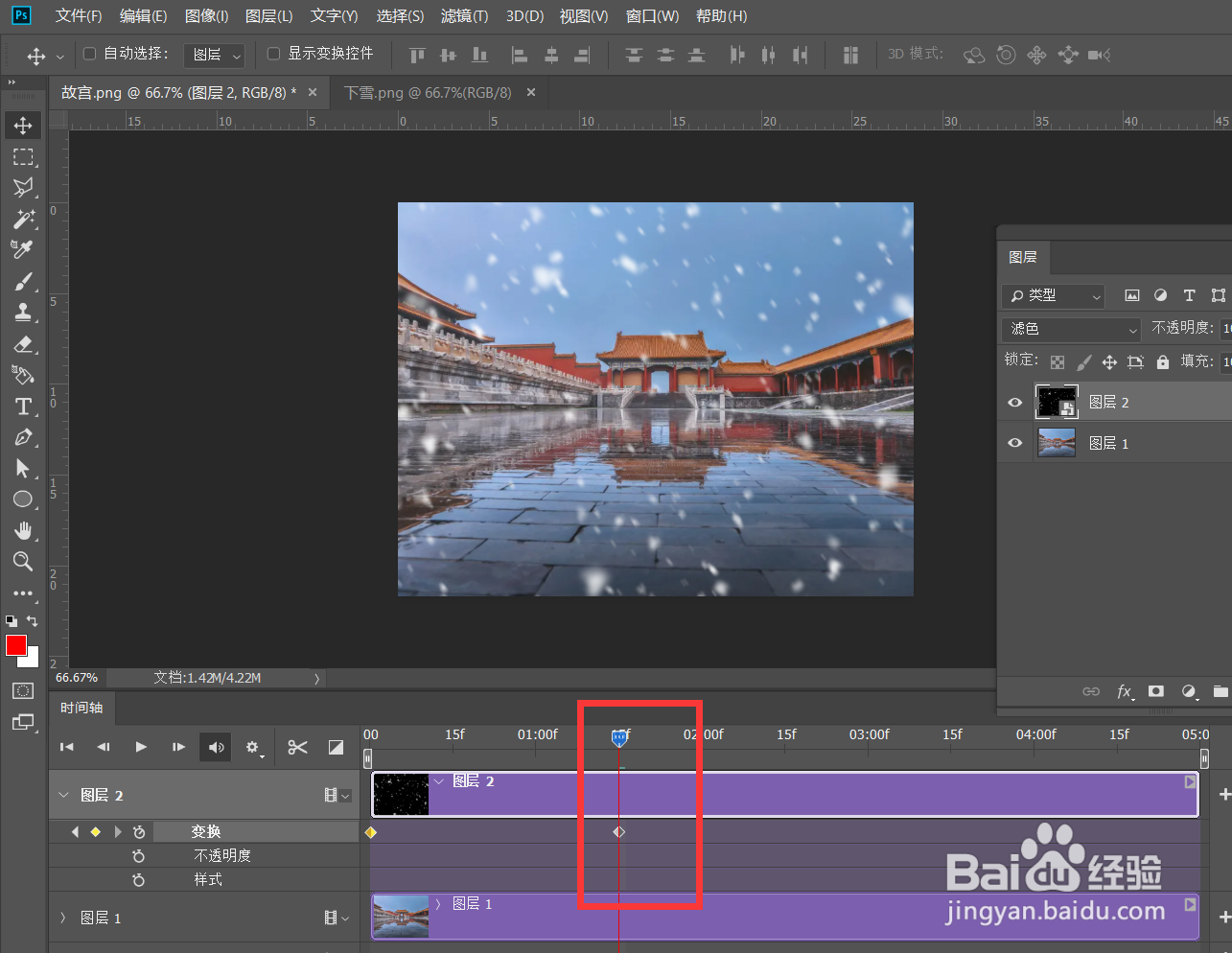Pick the Eyedropper tool
This screenshot has height=953, width=1232.
(x=23, y=250)
